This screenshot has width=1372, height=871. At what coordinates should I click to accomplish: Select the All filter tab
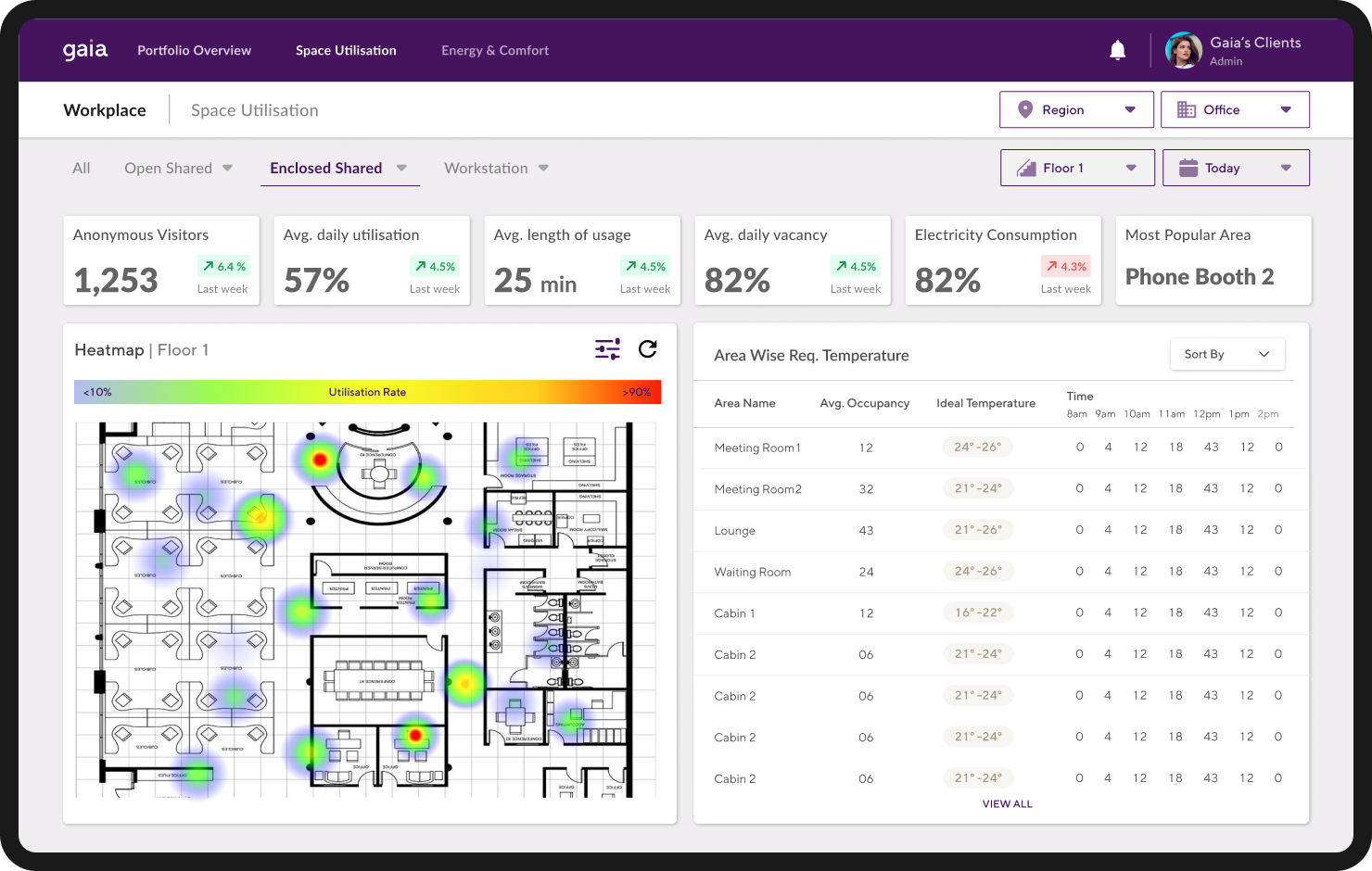82,168
